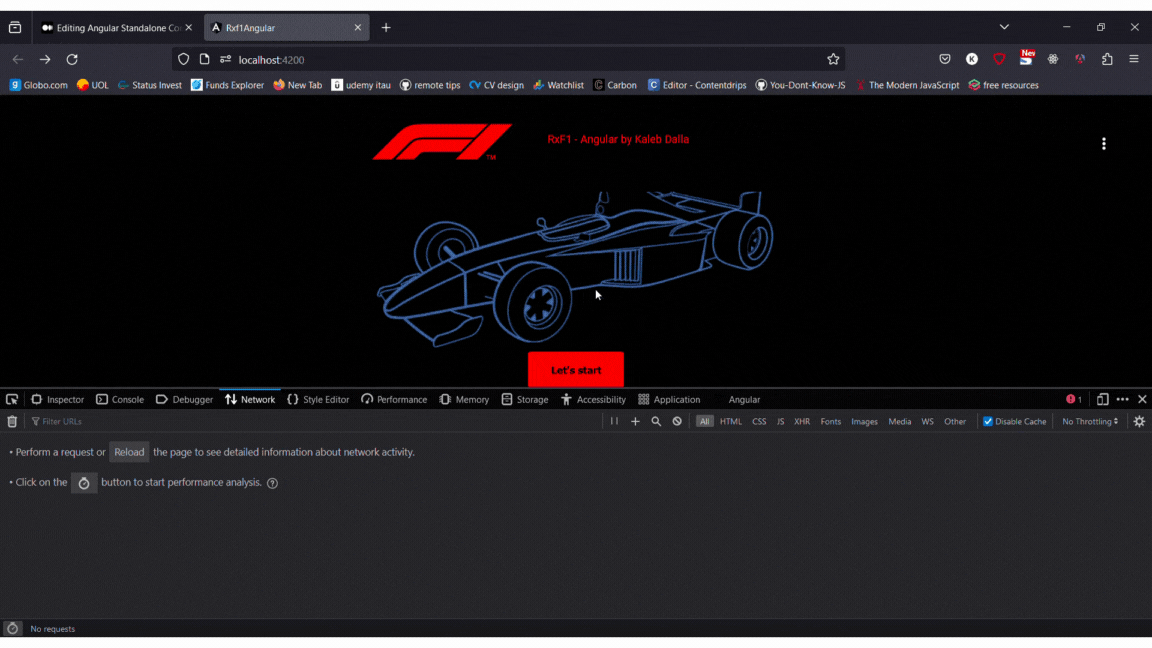Open the Storage tab
Image resolution: width=1152 pixels, height=648 pixels.
click(x=525, y=400)
